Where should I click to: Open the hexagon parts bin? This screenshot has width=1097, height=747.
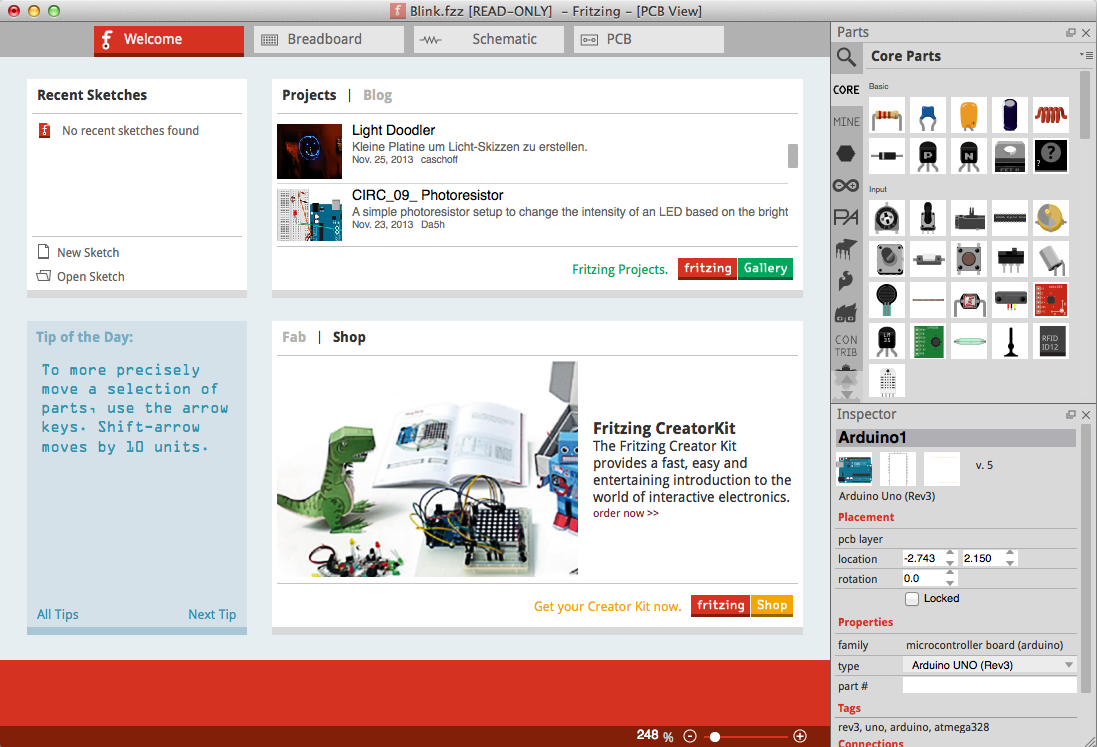pos(846,153)
